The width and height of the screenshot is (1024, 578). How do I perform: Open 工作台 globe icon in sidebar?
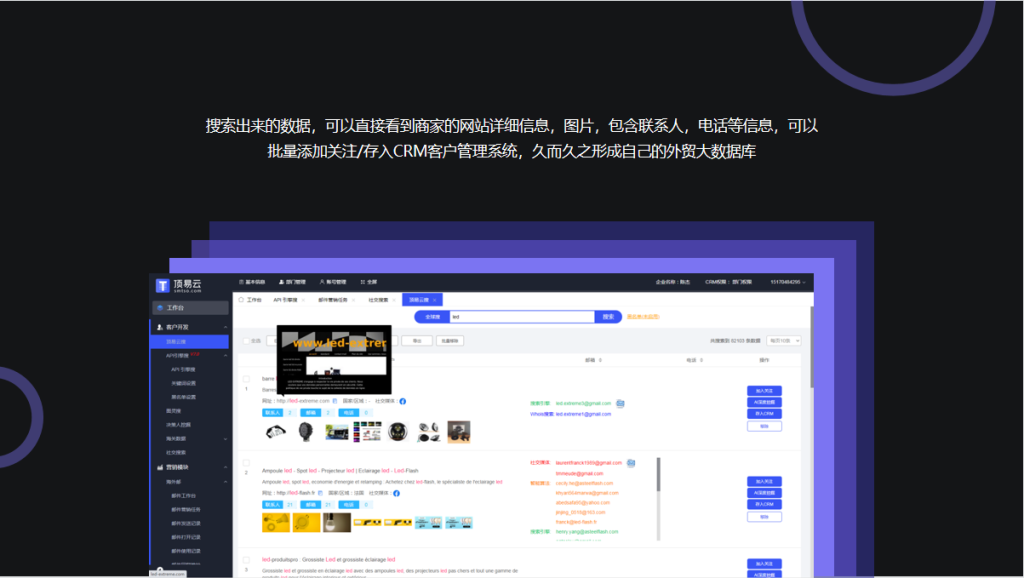pos(160,308)
